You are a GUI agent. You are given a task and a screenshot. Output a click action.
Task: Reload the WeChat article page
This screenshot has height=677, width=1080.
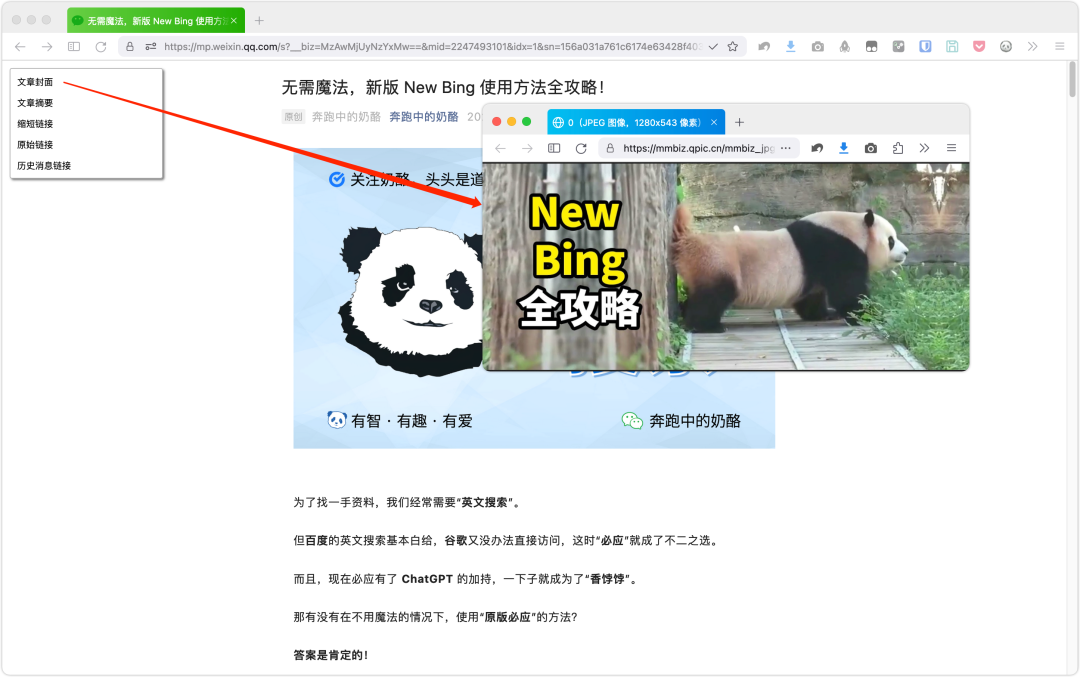[x=101, y=47]
